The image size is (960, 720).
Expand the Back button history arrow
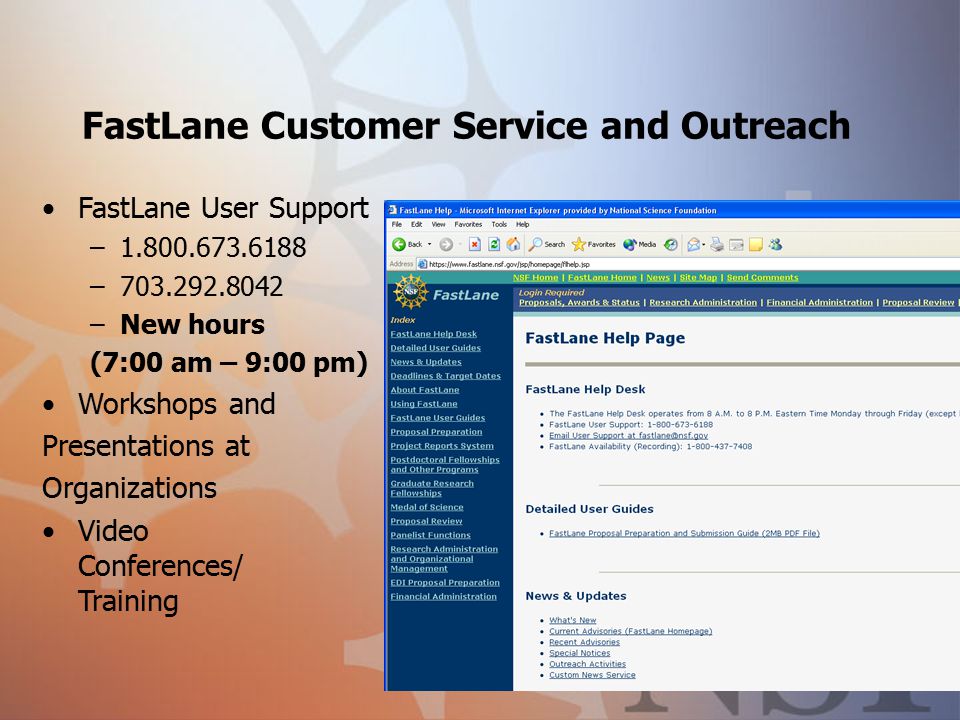(x=429, y=244)
